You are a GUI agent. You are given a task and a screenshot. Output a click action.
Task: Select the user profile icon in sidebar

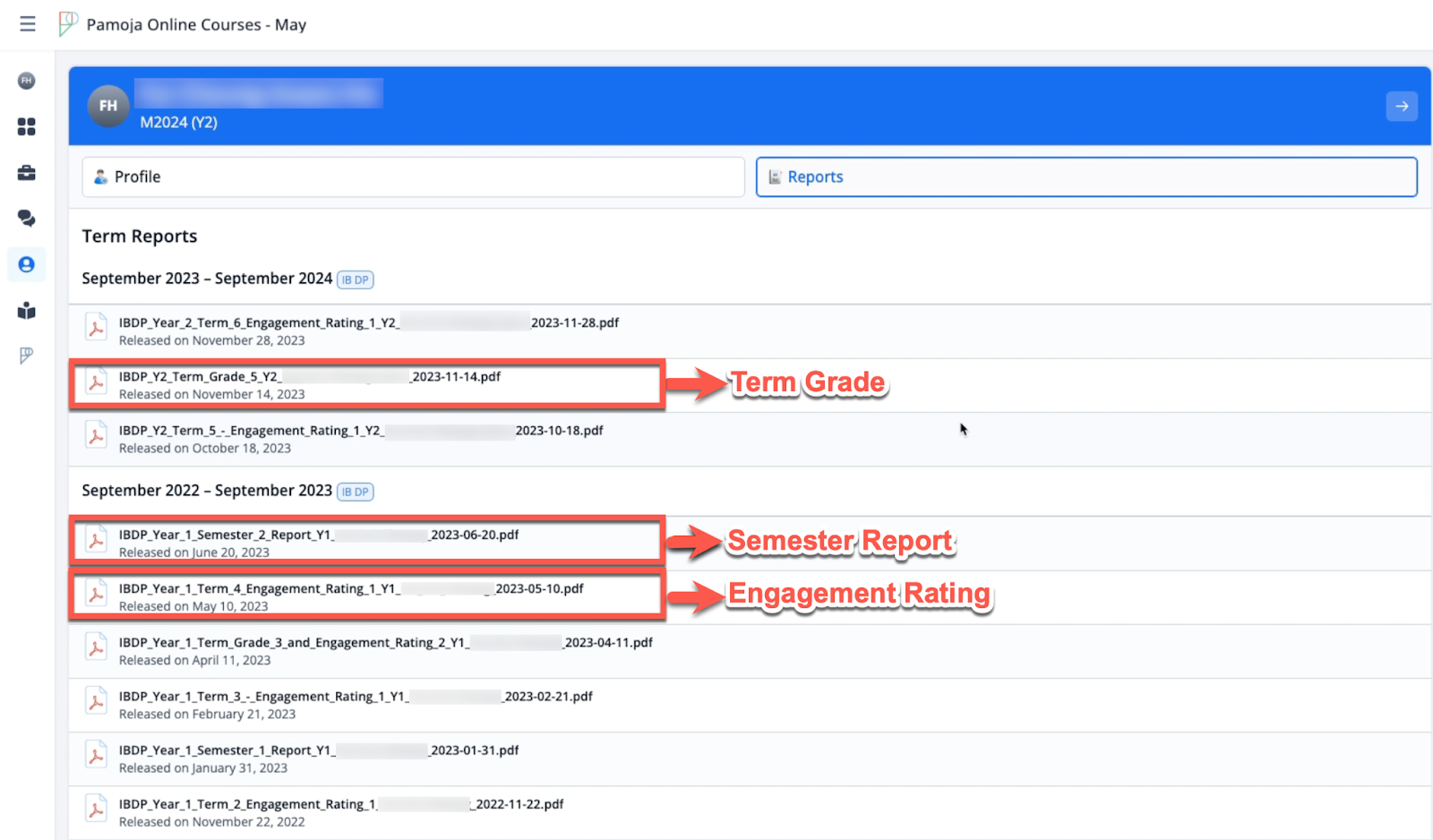coord(27,265)
